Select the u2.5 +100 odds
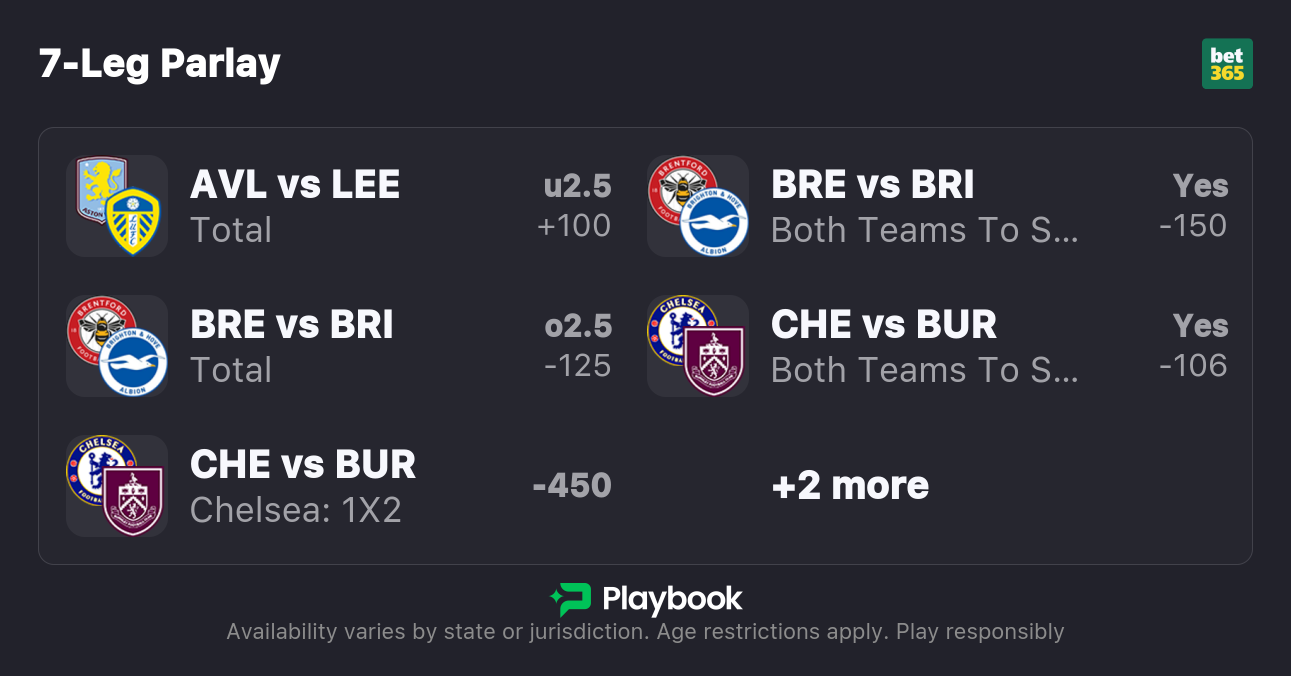 tap(575, 206)
